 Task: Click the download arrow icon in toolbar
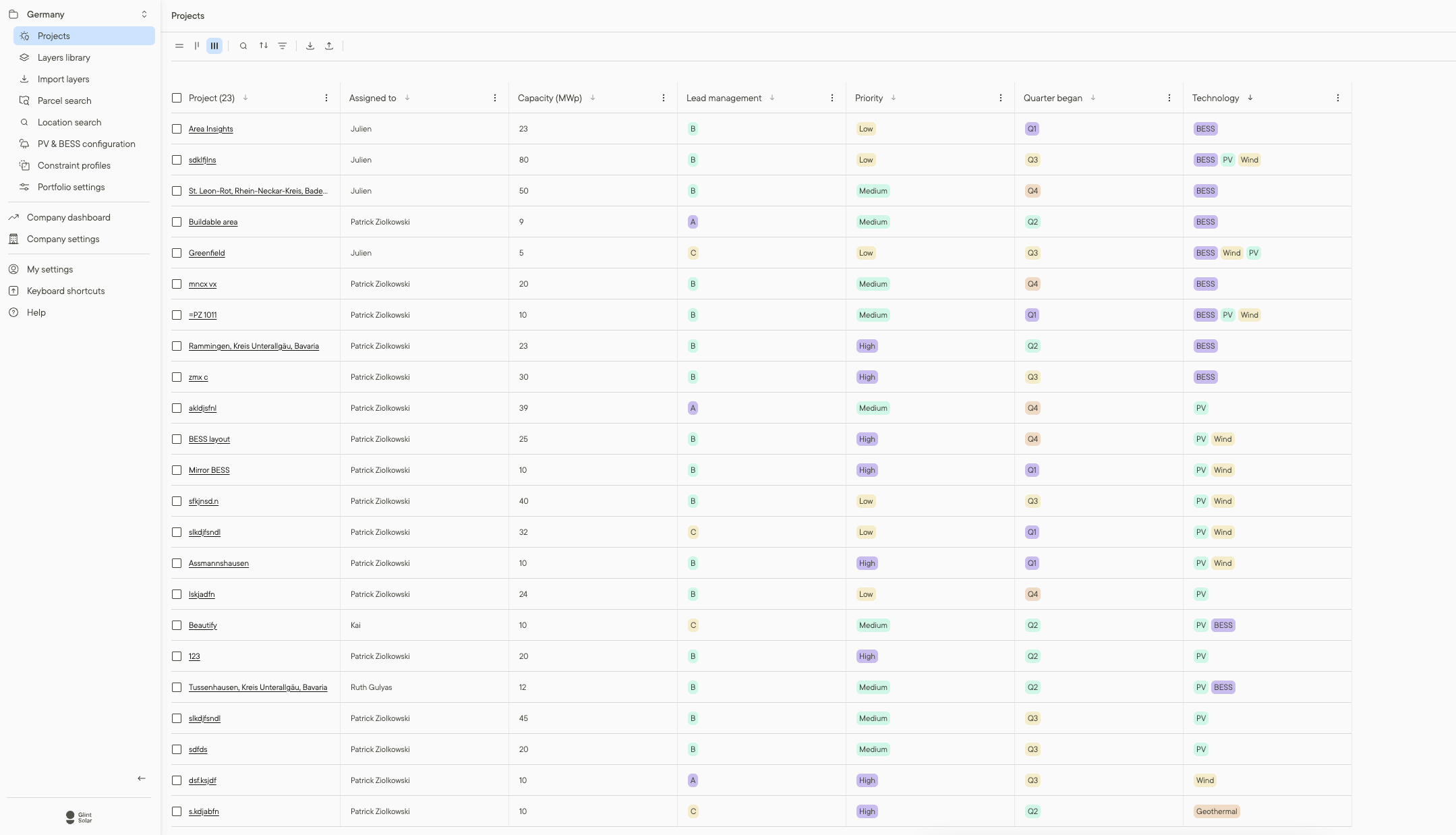[x=310, y=46]
